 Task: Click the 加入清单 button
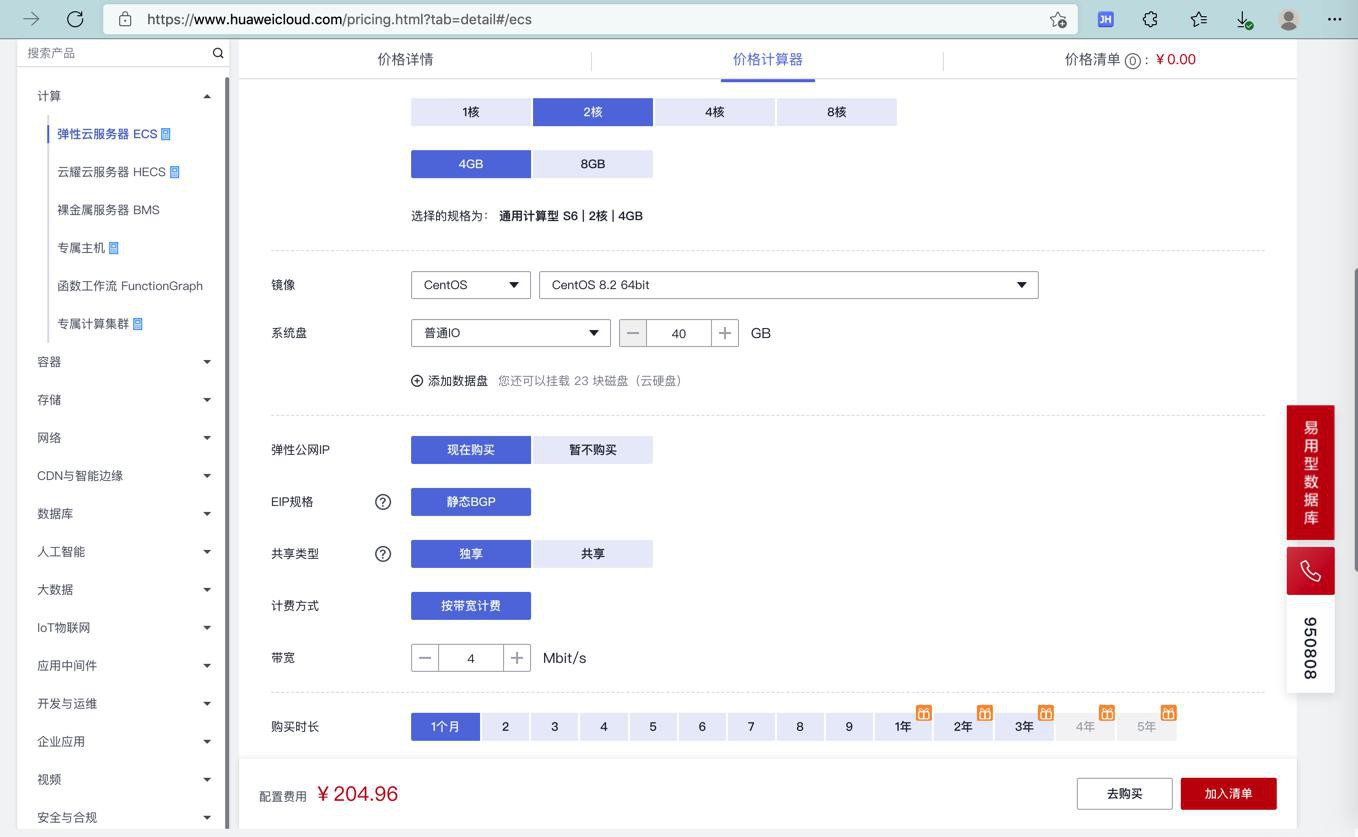pos(1229,794)
